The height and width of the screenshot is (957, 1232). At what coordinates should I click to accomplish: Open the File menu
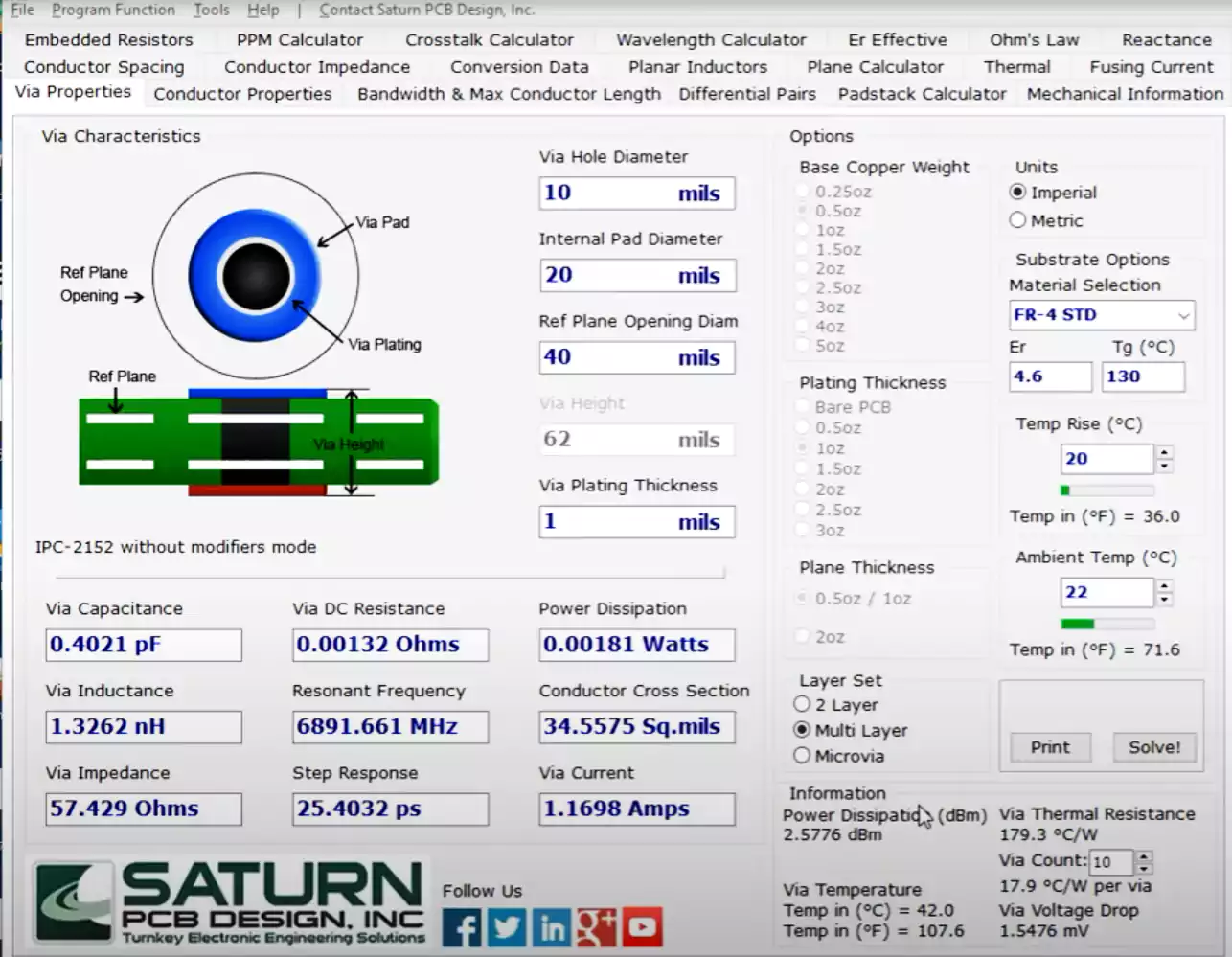(21, 10)
